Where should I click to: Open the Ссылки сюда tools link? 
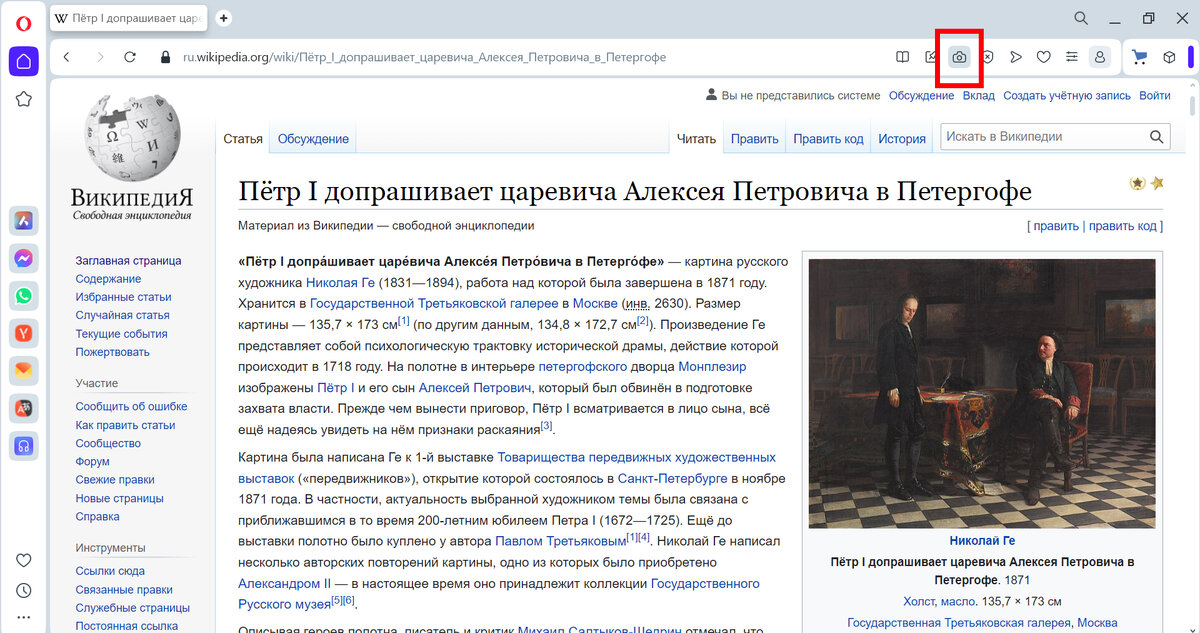click(x=110, y=571)
